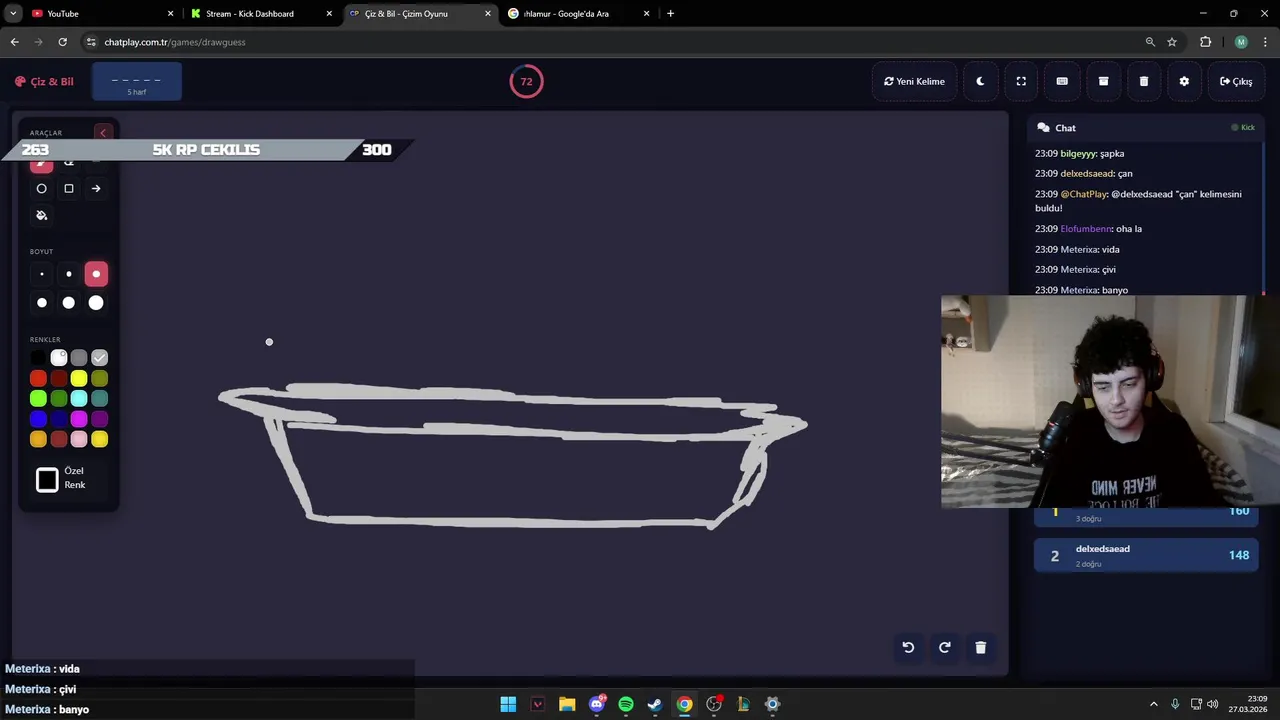The image size is (1280, 720).
Task: Pick the checked light gray swatch
Action: pos(100,358)
